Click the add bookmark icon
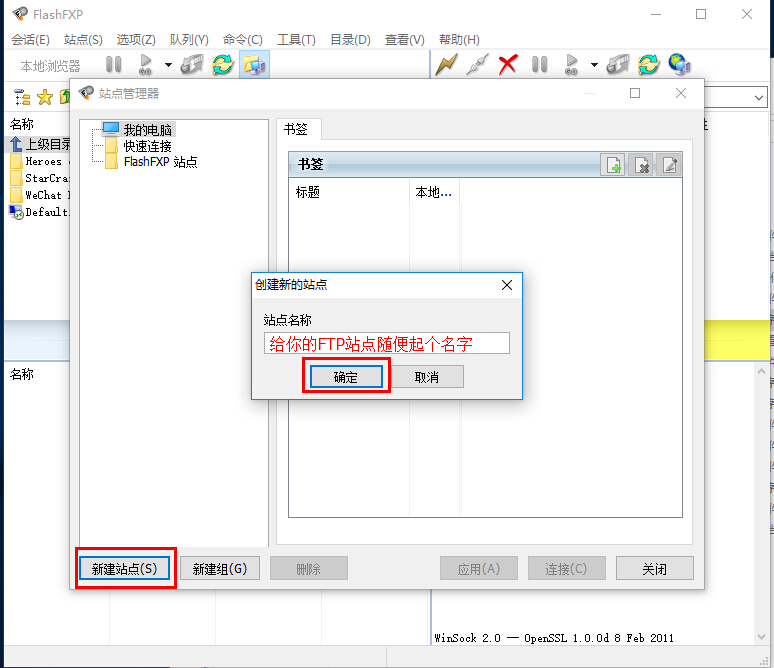 613,165
